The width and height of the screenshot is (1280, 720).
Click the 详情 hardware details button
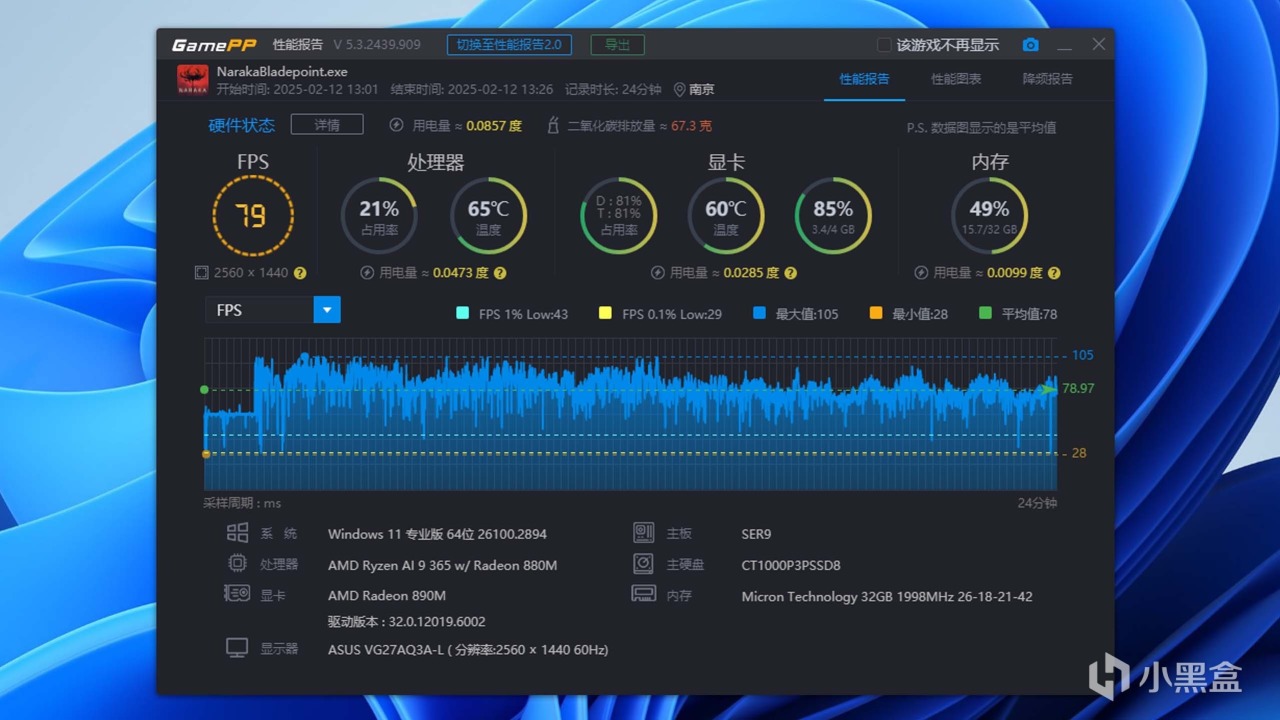coord(326,125)
